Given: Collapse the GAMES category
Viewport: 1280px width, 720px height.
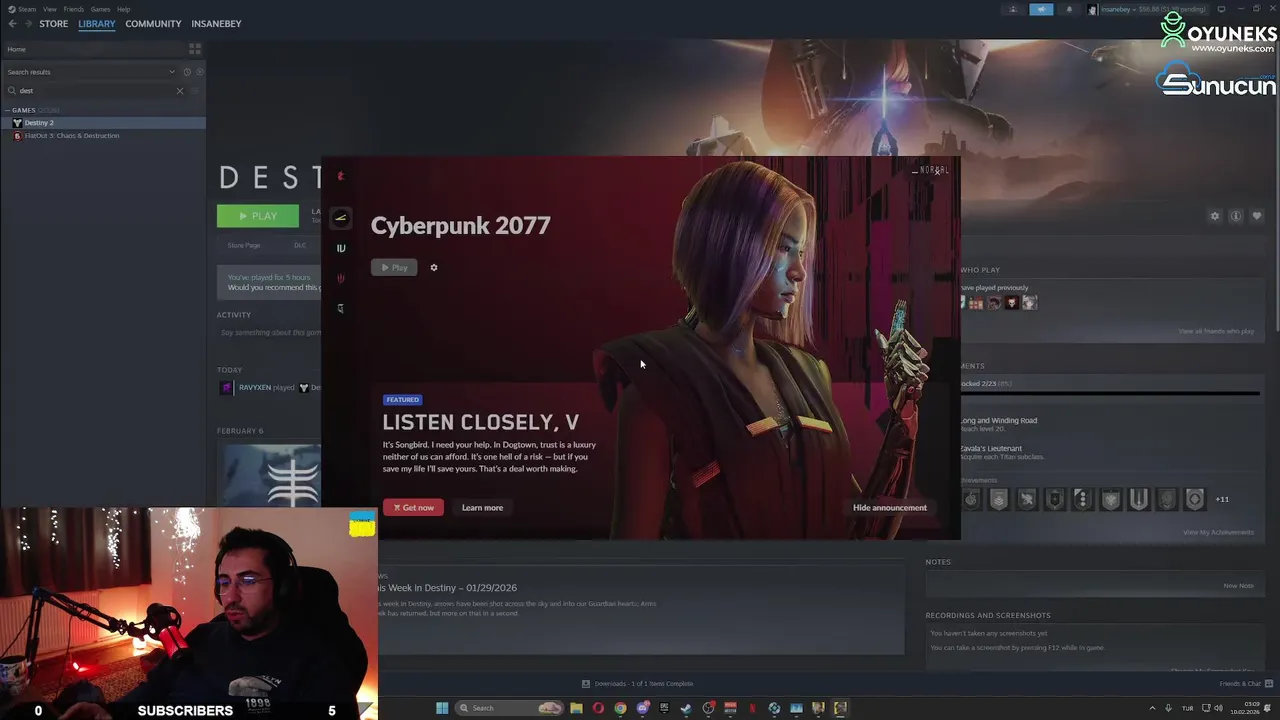Looking at the screenshot, I should (32, 110).
